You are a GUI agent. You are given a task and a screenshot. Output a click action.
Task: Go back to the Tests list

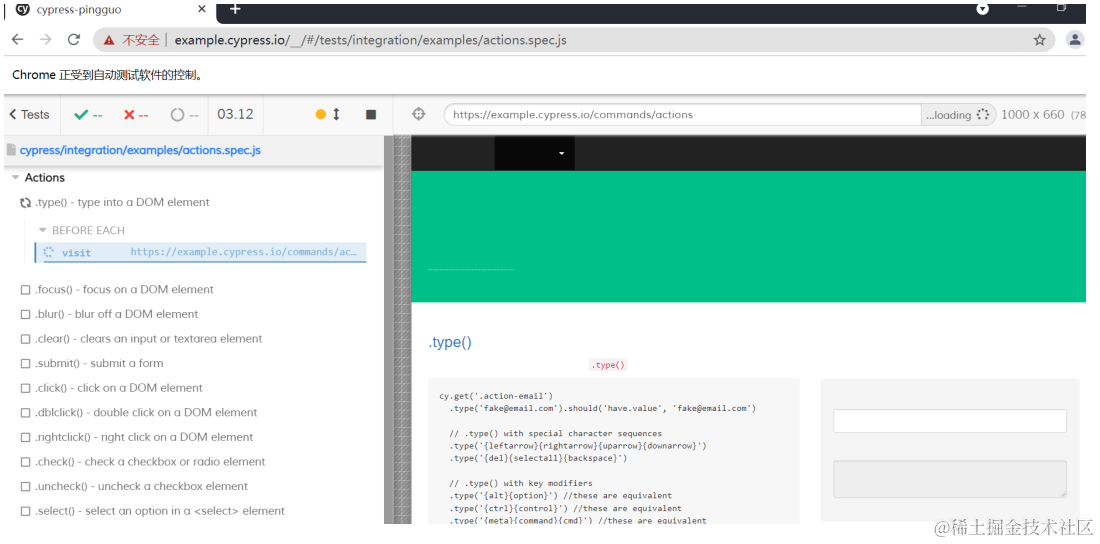click(x=29, y=114)
